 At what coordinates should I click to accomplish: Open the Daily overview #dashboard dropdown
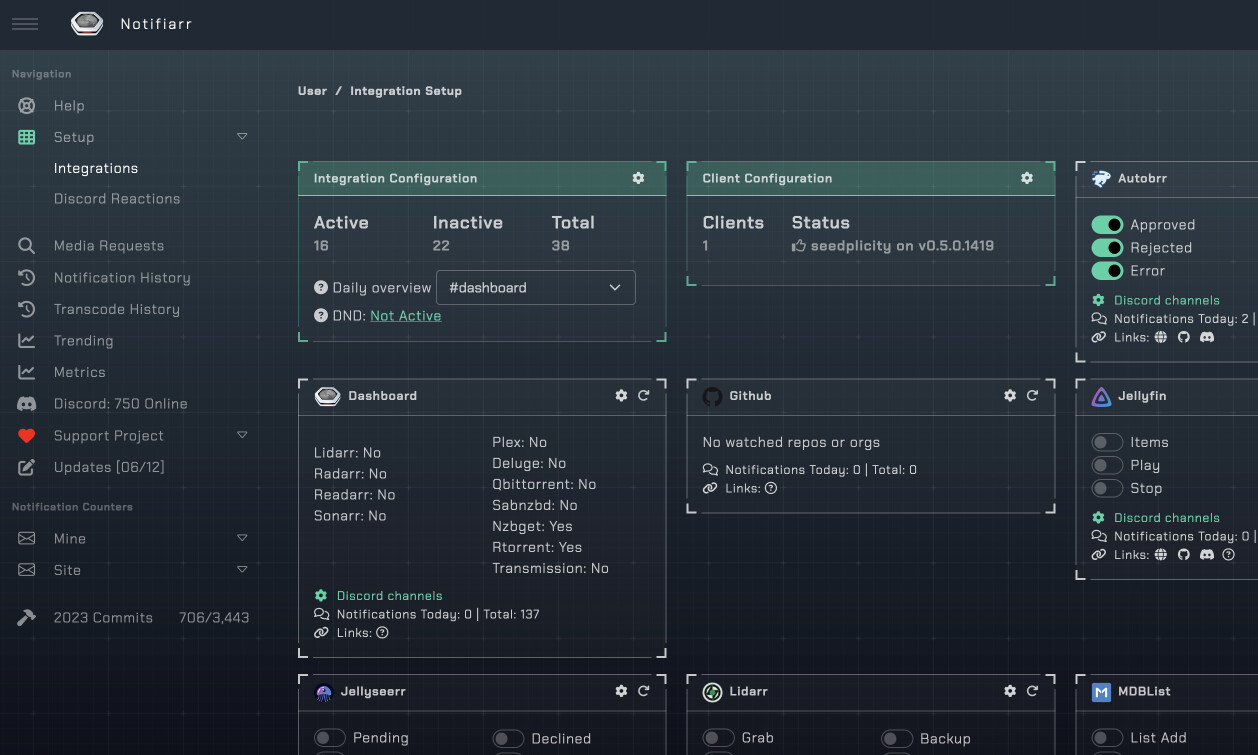536,287
